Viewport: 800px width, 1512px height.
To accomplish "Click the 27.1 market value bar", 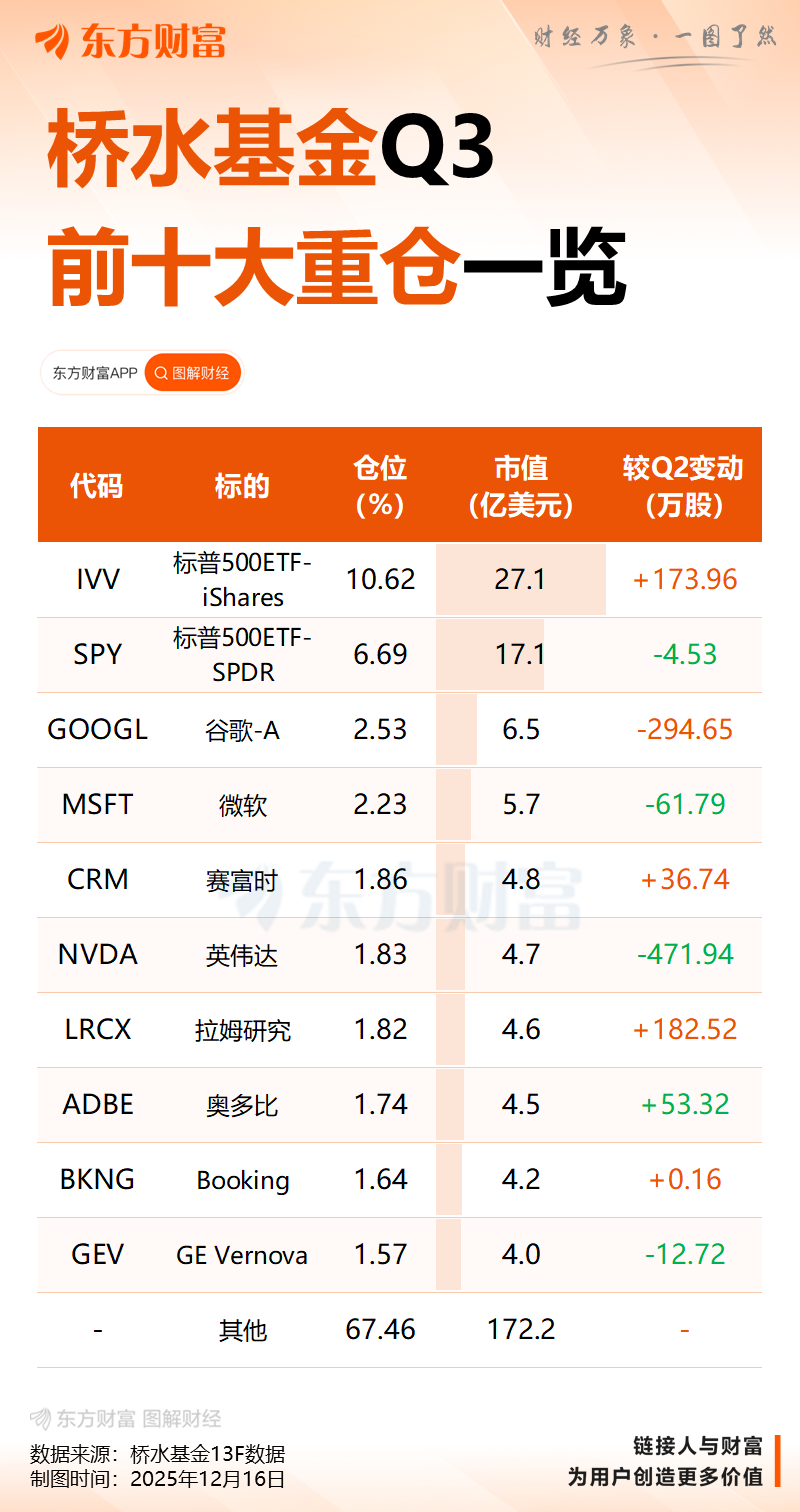I will click(x=520, y=579).
